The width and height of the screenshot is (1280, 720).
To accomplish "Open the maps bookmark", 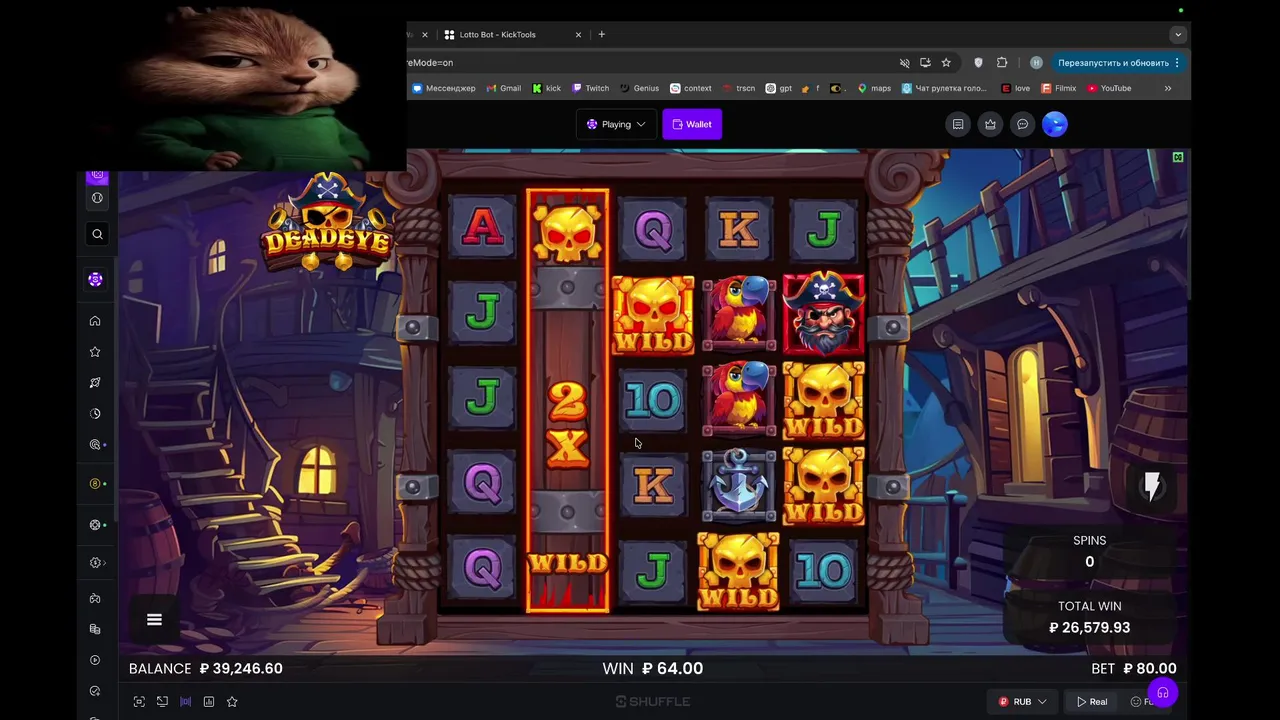I will click(x=874, y=88).
